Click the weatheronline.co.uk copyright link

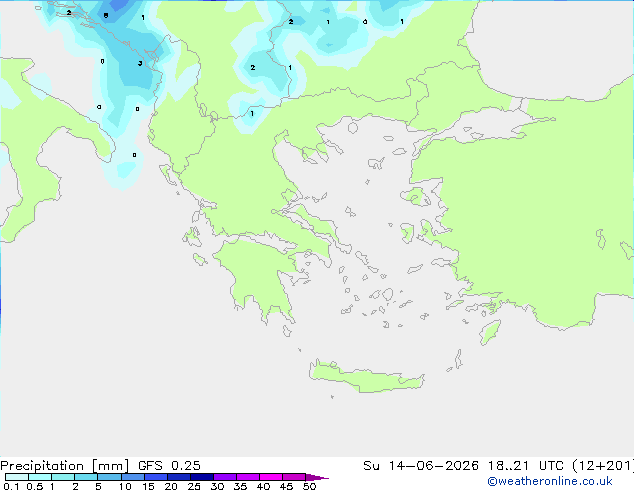click(x=550, y=481)
